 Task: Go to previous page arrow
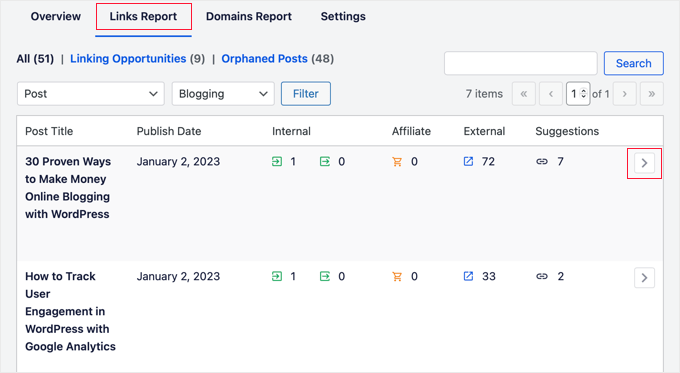551,94
